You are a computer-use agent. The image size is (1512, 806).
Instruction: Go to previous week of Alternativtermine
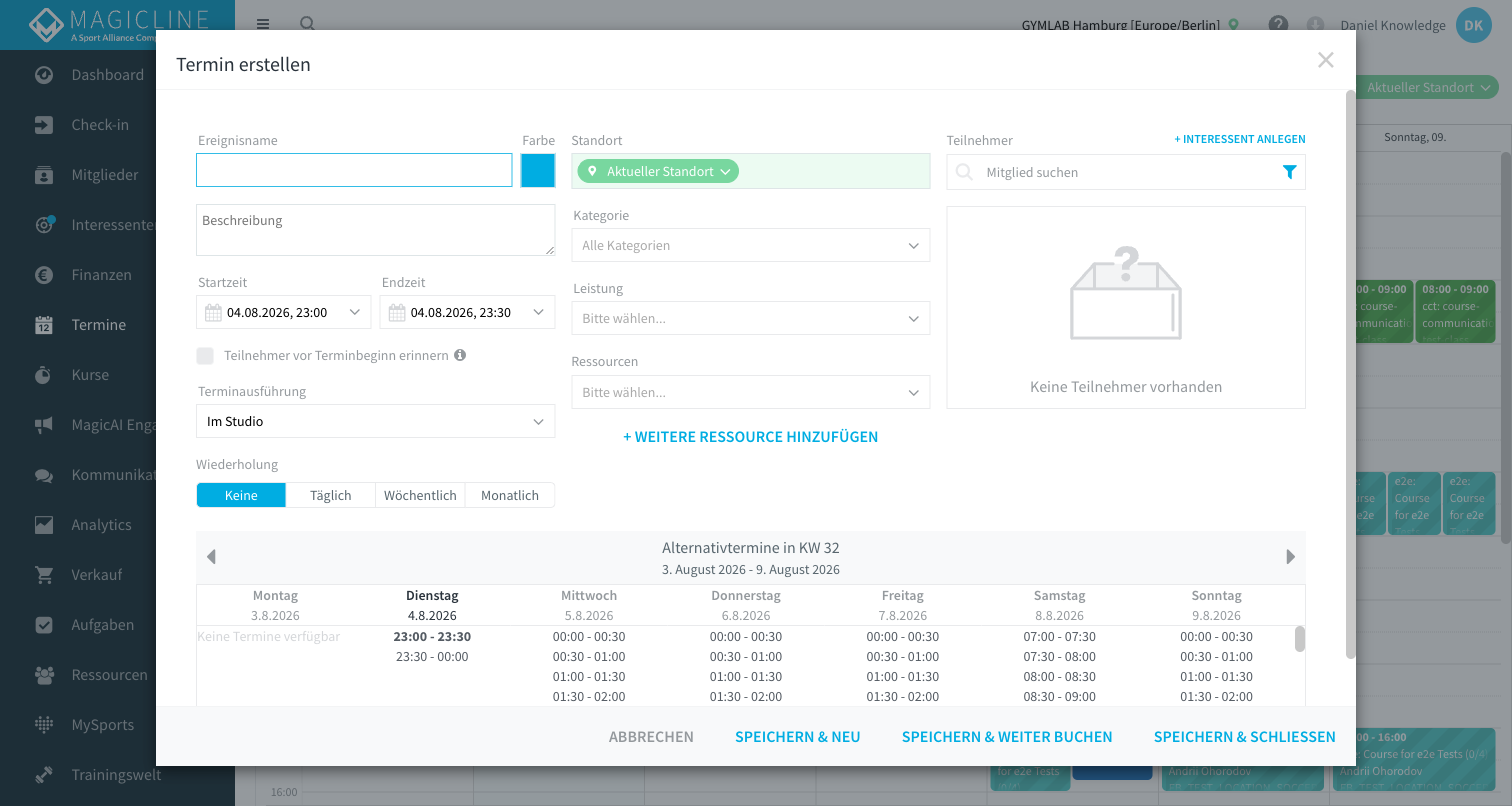pyautogui.click(x=211, y=557)
